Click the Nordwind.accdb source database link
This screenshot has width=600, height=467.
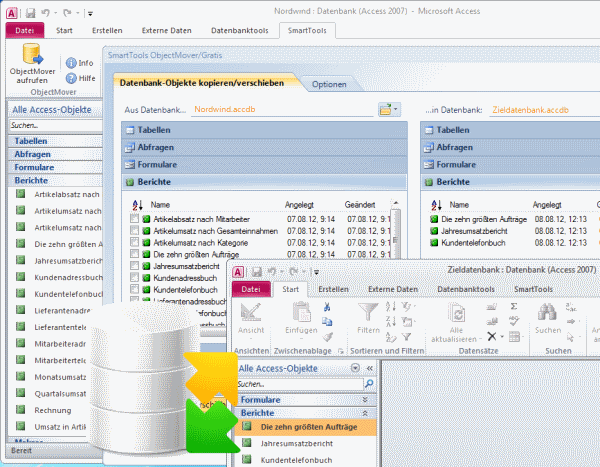click(225, 109)
